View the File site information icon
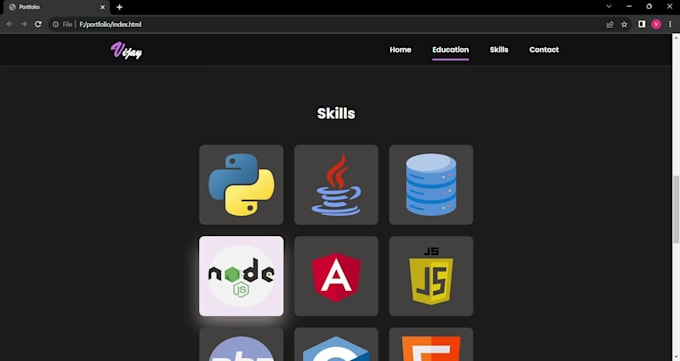This screenshot has width=680, height=361. pos(56,24)
